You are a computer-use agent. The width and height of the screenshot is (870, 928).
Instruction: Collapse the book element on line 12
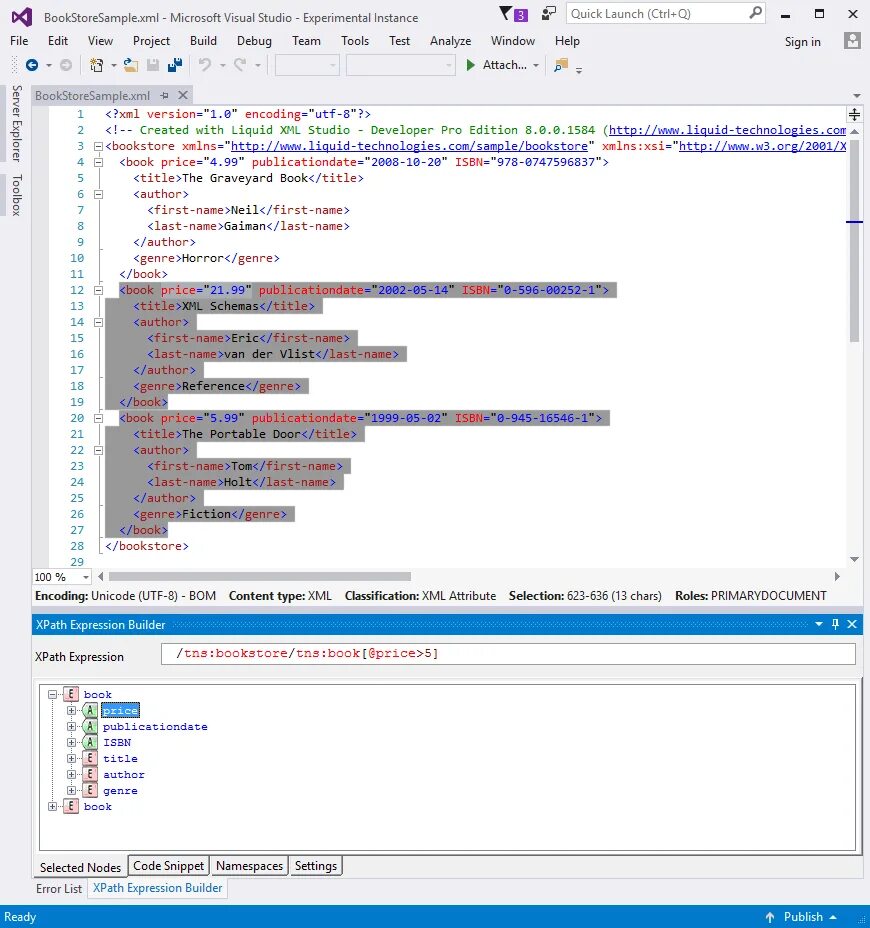tap(99, 290)
